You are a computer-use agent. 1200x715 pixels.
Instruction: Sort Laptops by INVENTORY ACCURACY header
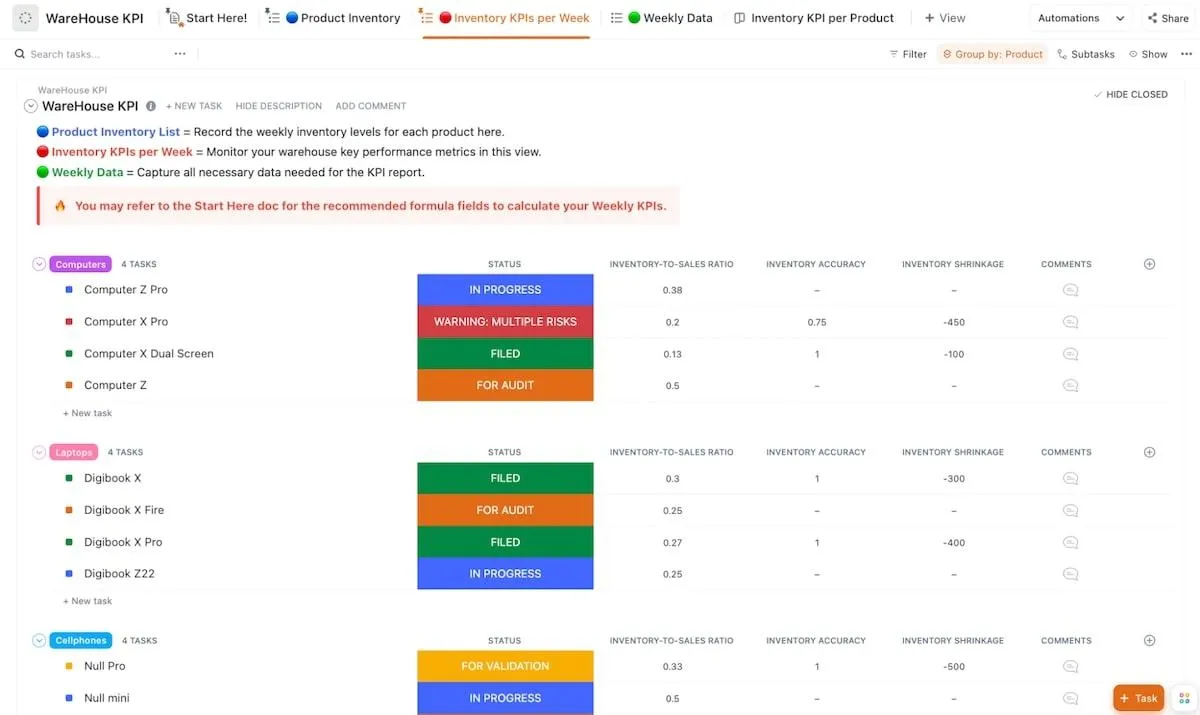click(x=816, y=452)
